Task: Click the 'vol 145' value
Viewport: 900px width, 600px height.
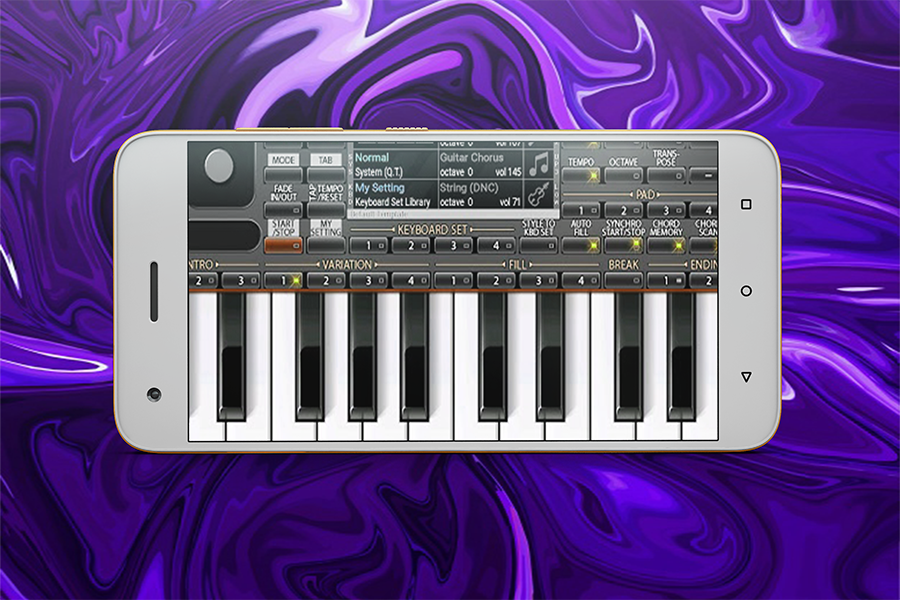Action: (x=508, y=172)
